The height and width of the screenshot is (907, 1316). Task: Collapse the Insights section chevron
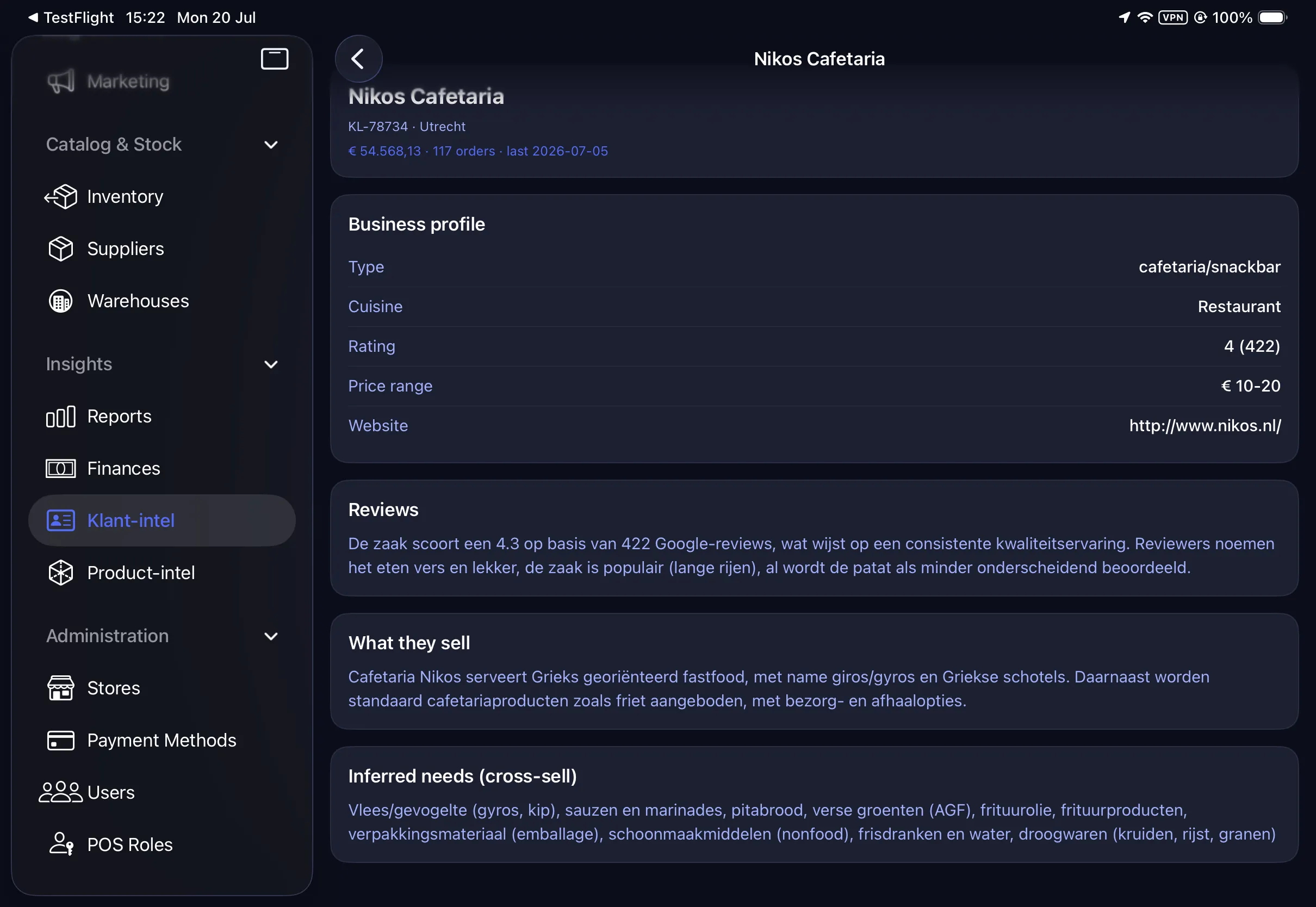pos(271,364)
